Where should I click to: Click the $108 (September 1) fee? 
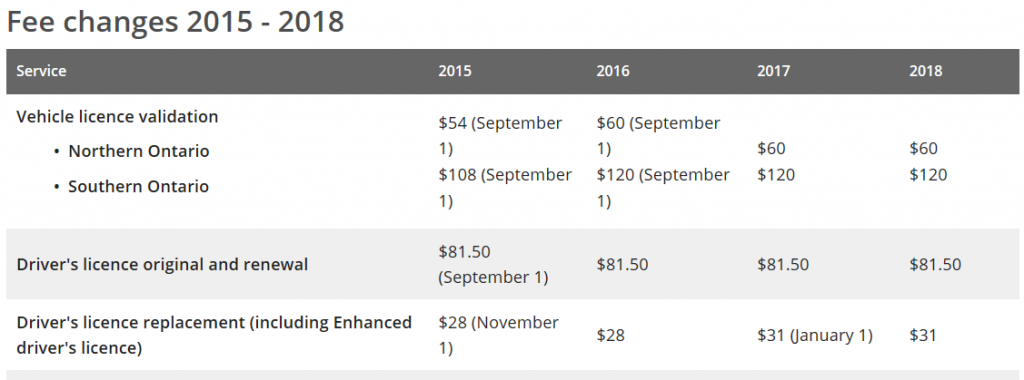point(505,188)
